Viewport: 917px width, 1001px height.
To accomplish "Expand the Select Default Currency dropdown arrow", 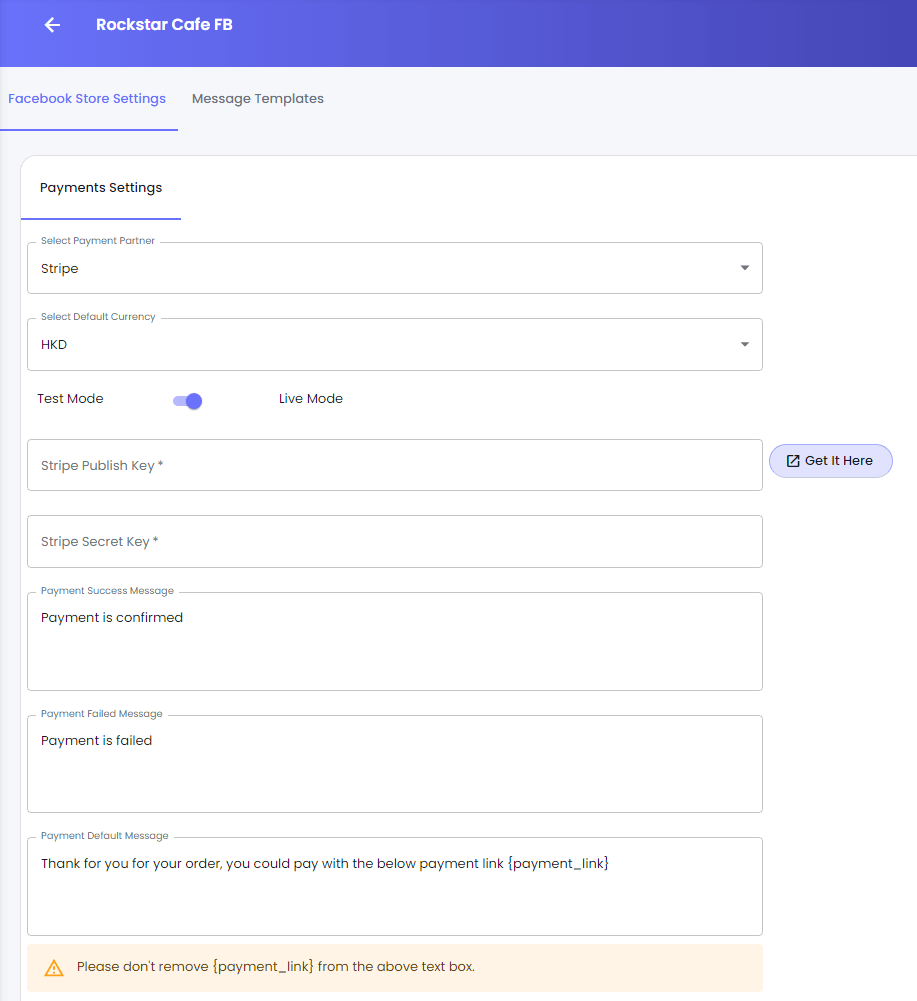I will (744, 344).
